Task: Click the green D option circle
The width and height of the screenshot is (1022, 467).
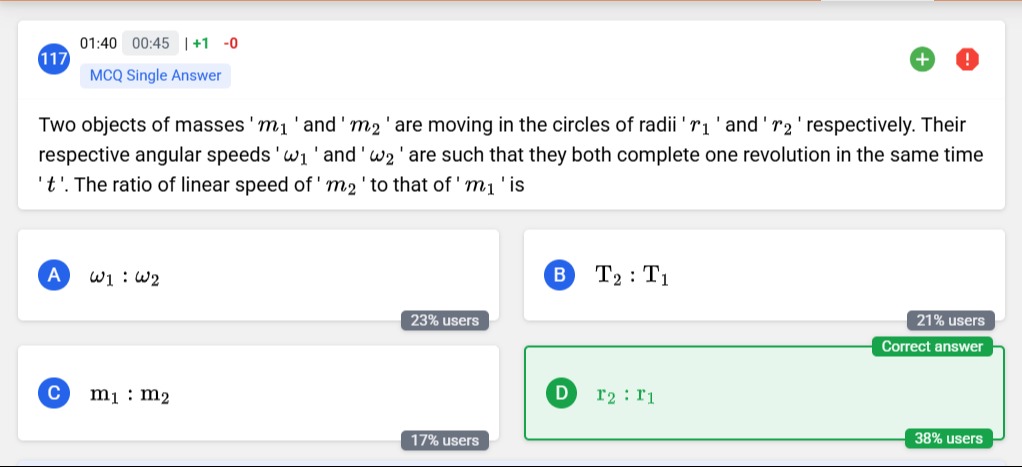Action: click(561, 393)
